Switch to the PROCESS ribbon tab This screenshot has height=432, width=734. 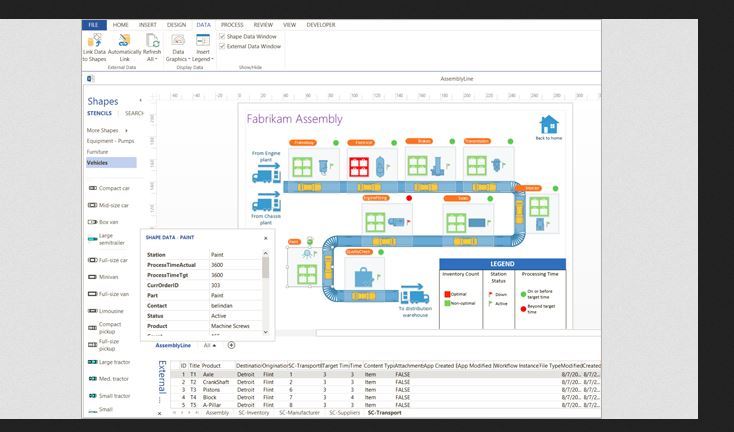coord(232,24)
